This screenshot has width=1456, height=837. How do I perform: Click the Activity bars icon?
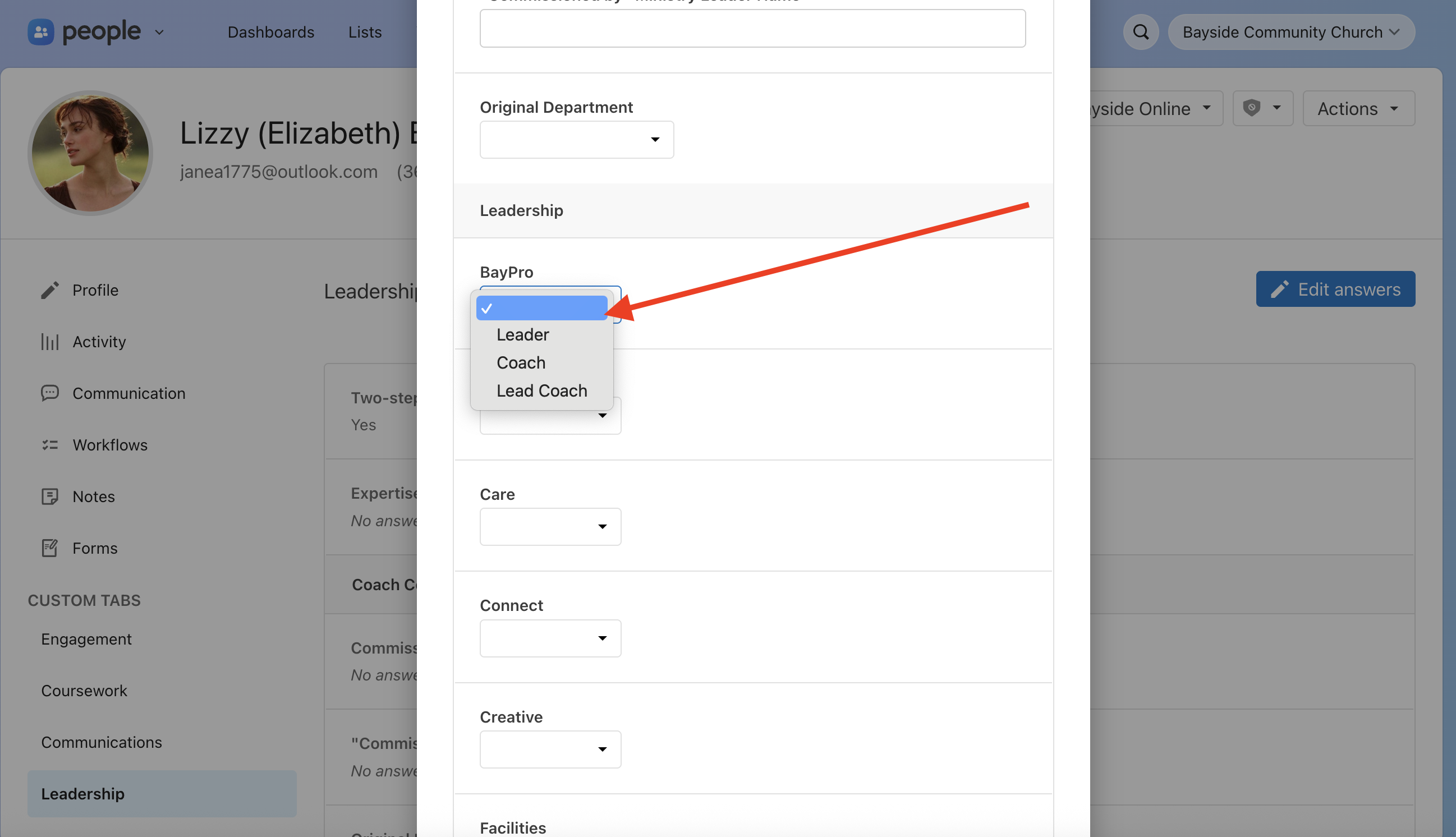click(50, 342)
